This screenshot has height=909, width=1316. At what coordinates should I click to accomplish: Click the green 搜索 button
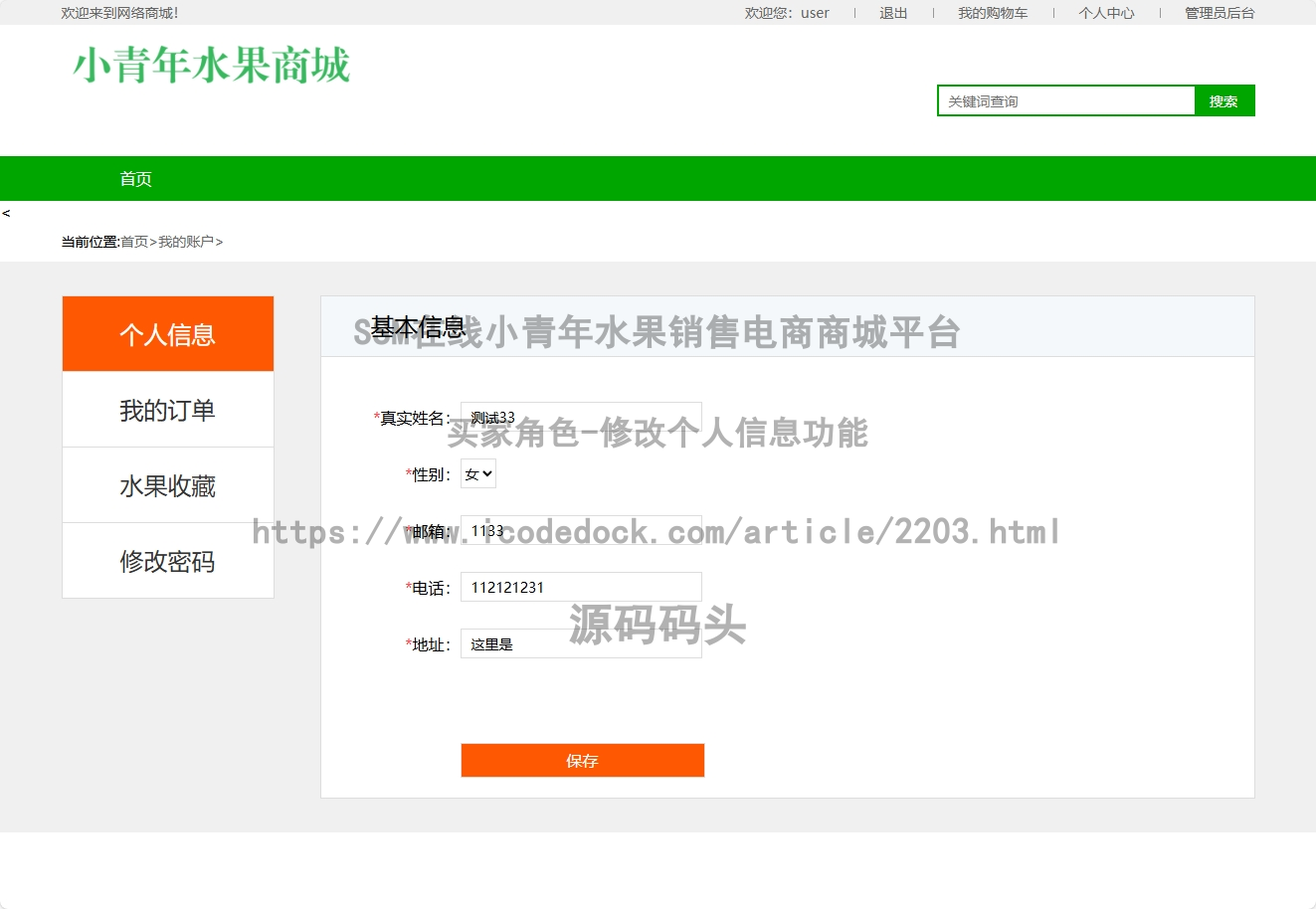click(x=1224, y=100)
